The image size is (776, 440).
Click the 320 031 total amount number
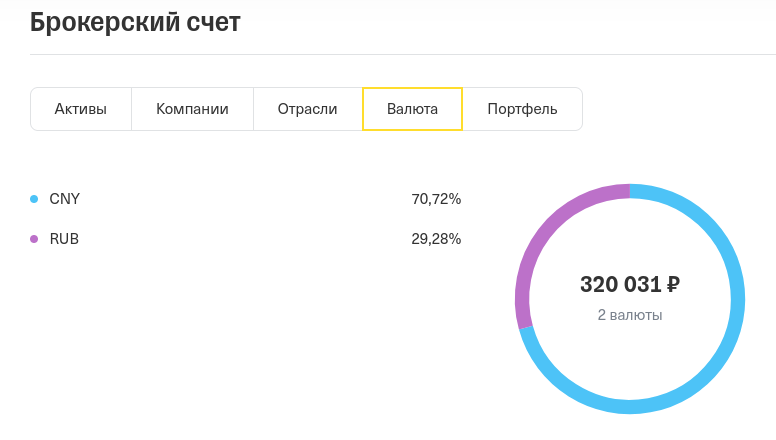(620, 285)
